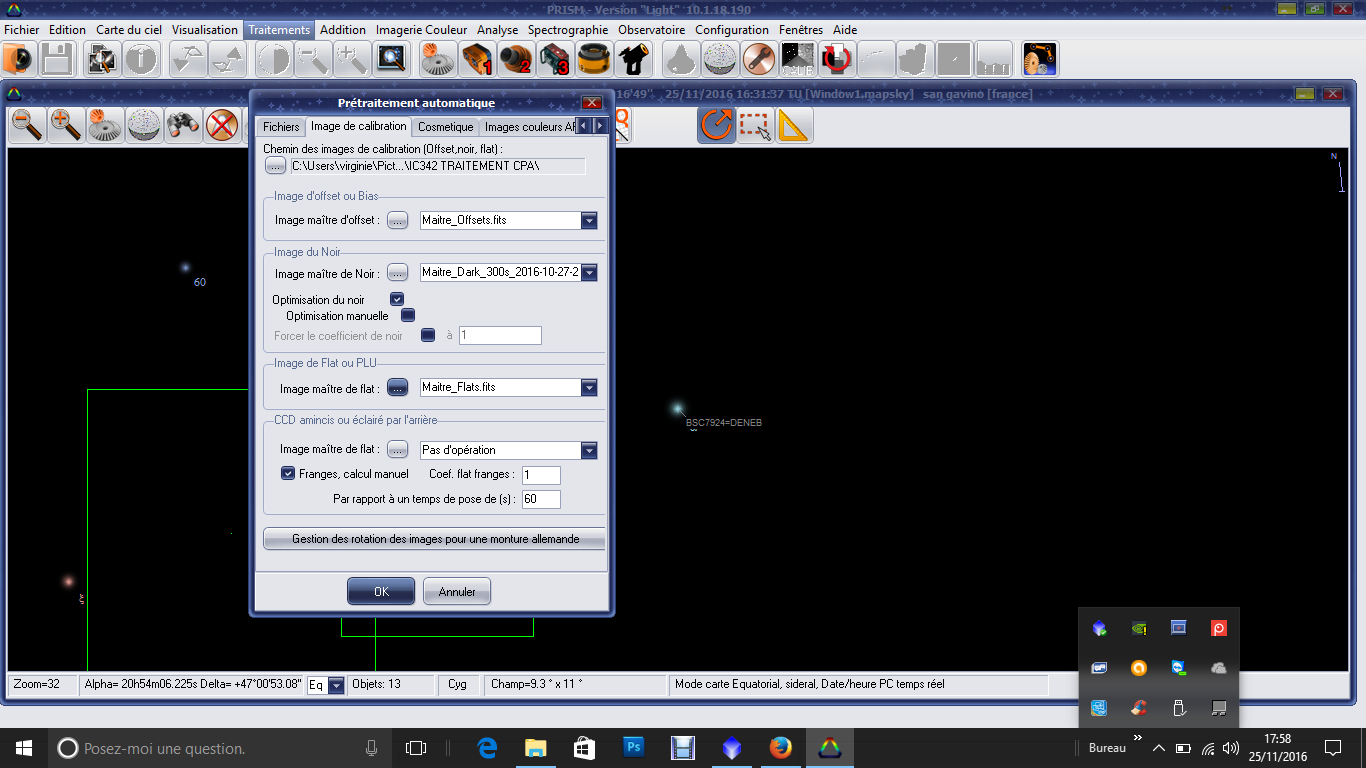Open the Spectrographie menu
The height and width of the screenshot is (768, 1366).
(x=567, y=30)
